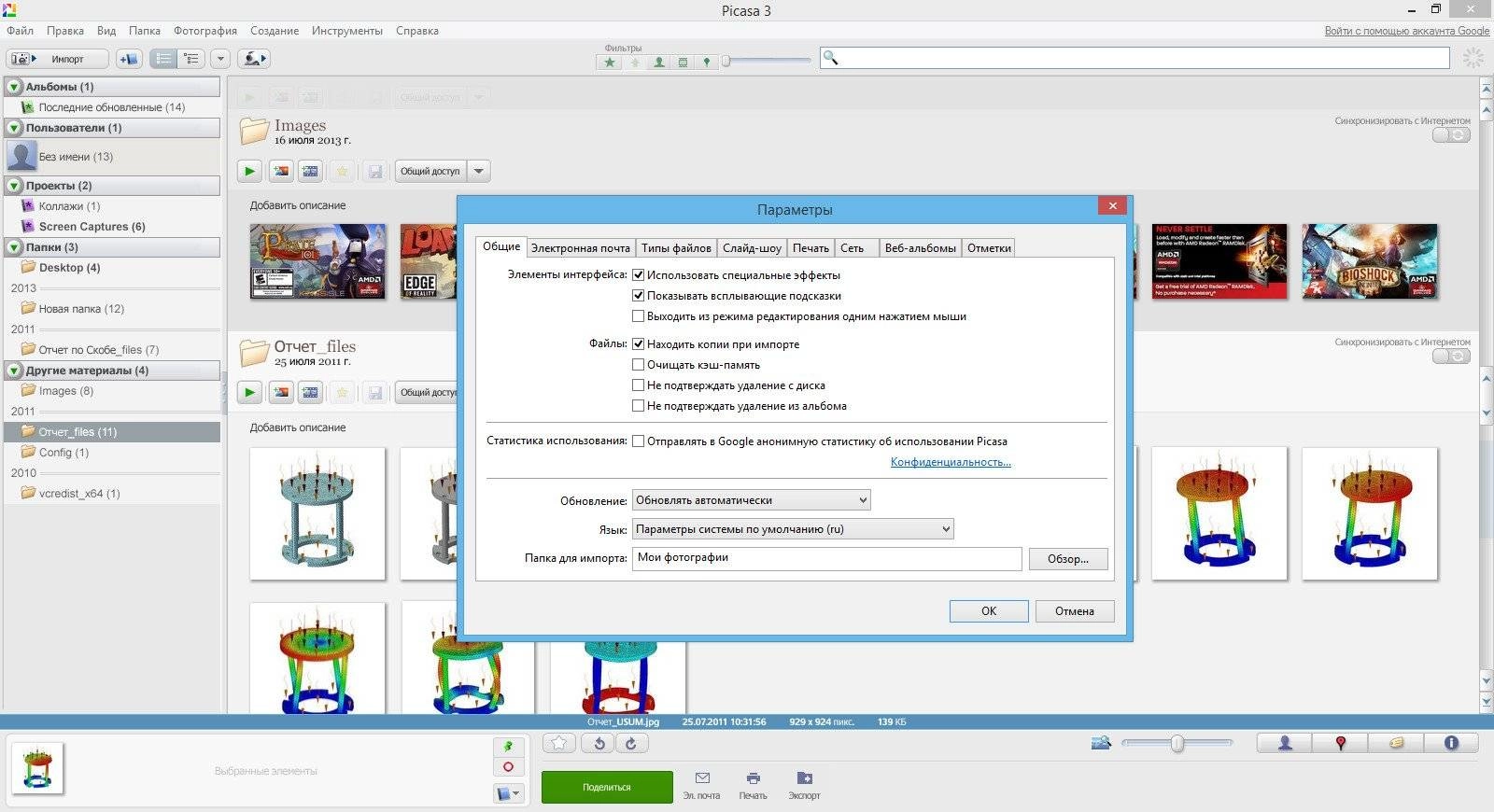This screenshot has height=812, width=1494.
Task: Switch to Типы файлов tab
Action: click(677, 248)
